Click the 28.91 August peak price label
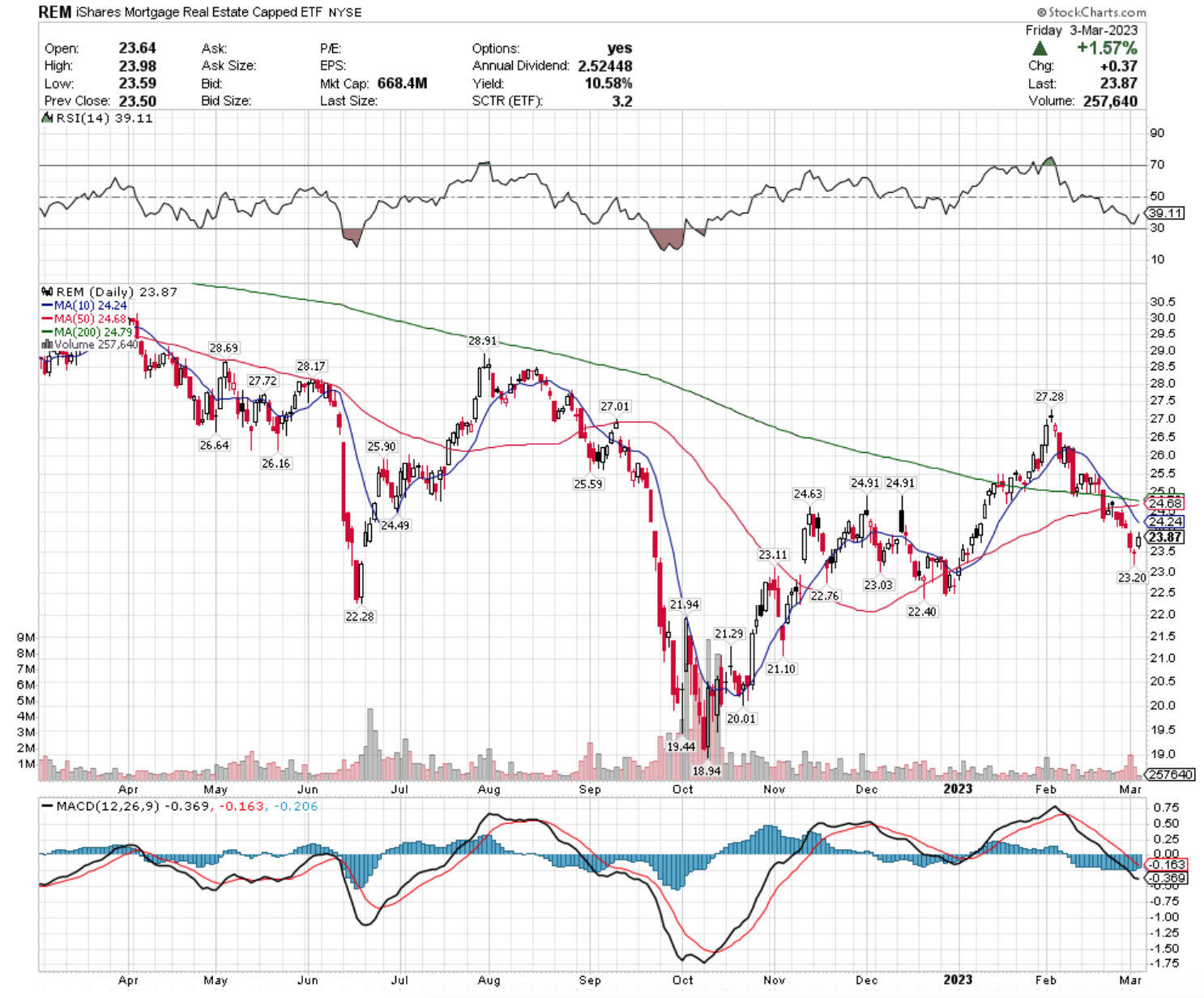This screenshot has width=1204, height=998. click(x=482, y=341)
